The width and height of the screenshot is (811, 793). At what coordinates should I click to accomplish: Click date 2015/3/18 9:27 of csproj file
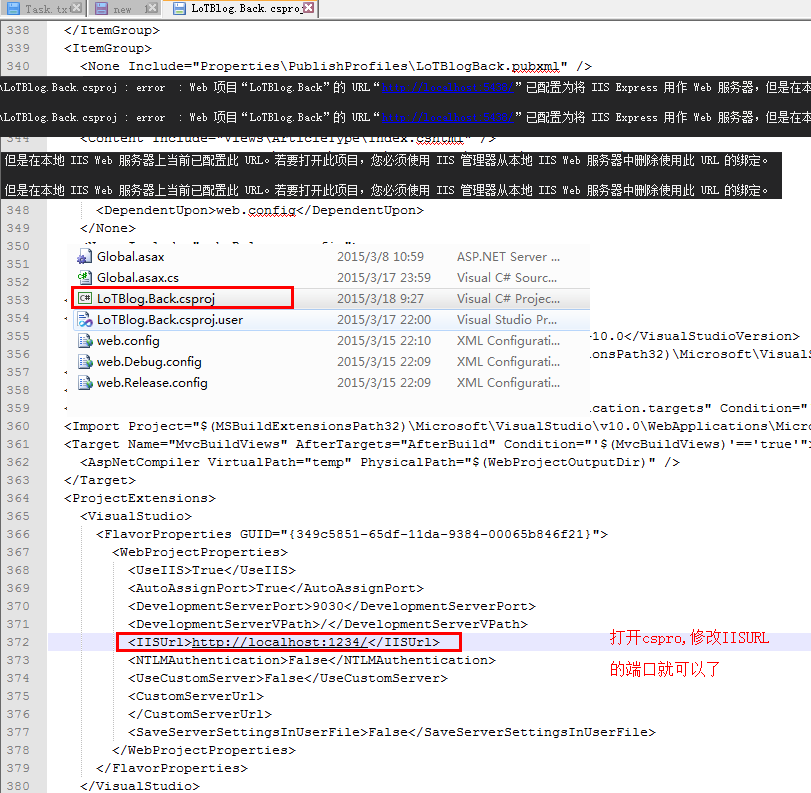pos(380,298)
